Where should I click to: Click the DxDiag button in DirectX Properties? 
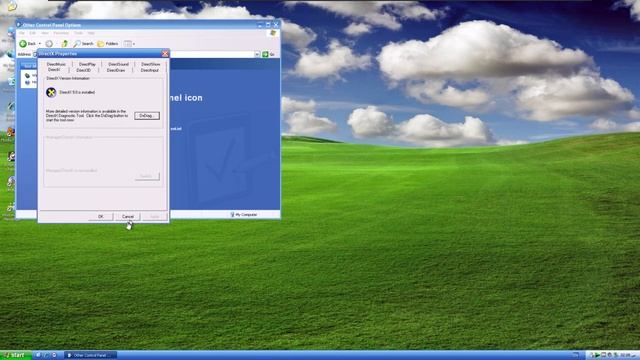(147, 116)
